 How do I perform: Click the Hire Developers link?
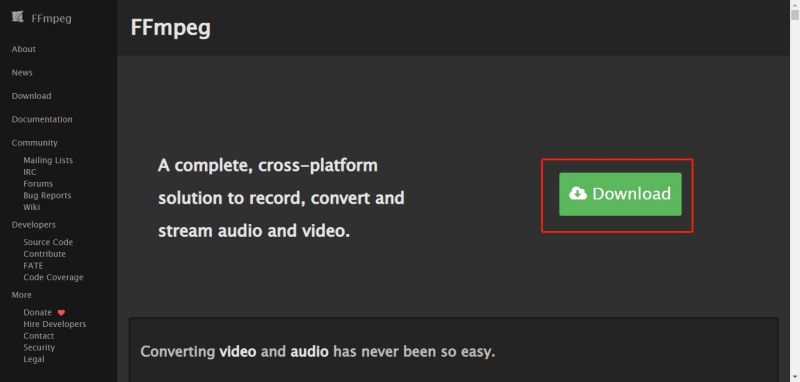tap(55, 324)
